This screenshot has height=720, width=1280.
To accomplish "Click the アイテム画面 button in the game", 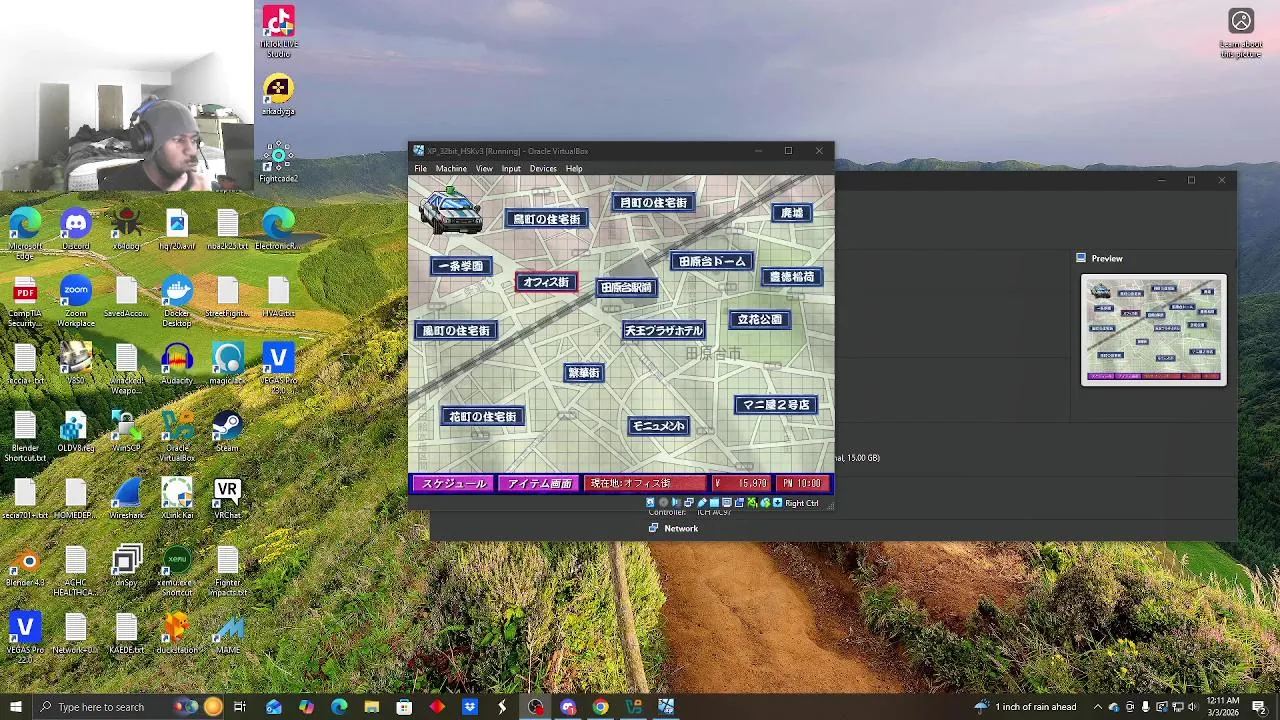I will tap(539, 483).
